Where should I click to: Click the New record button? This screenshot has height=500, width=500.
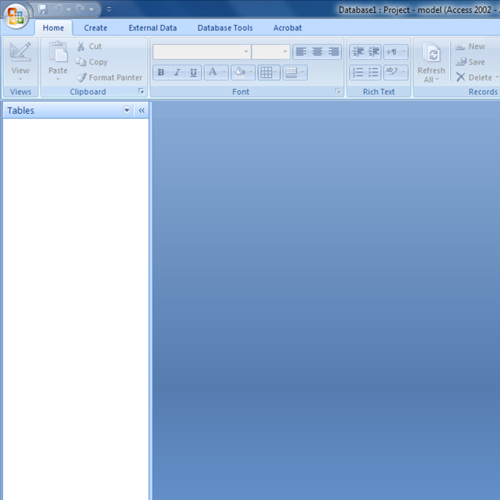[470, 46]
